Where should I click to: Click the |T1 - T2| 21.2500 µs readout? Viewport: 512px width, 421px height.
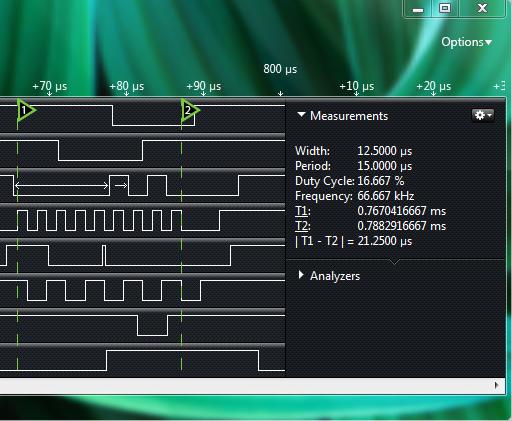353,241
